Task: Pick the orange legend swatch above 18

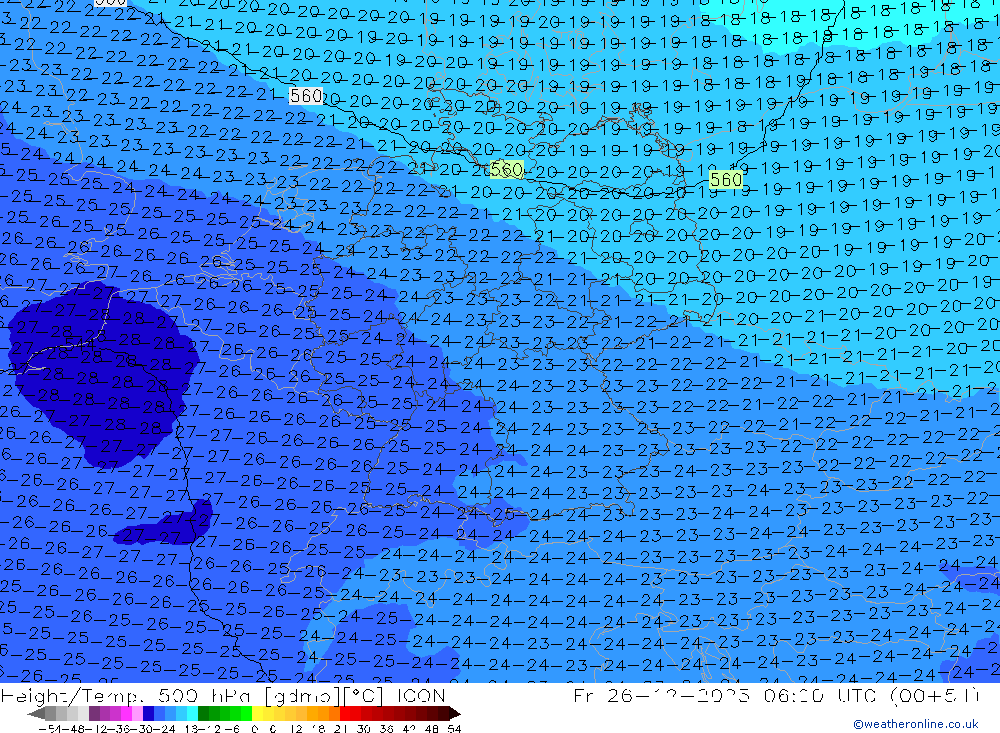Action: click(323, 713)
